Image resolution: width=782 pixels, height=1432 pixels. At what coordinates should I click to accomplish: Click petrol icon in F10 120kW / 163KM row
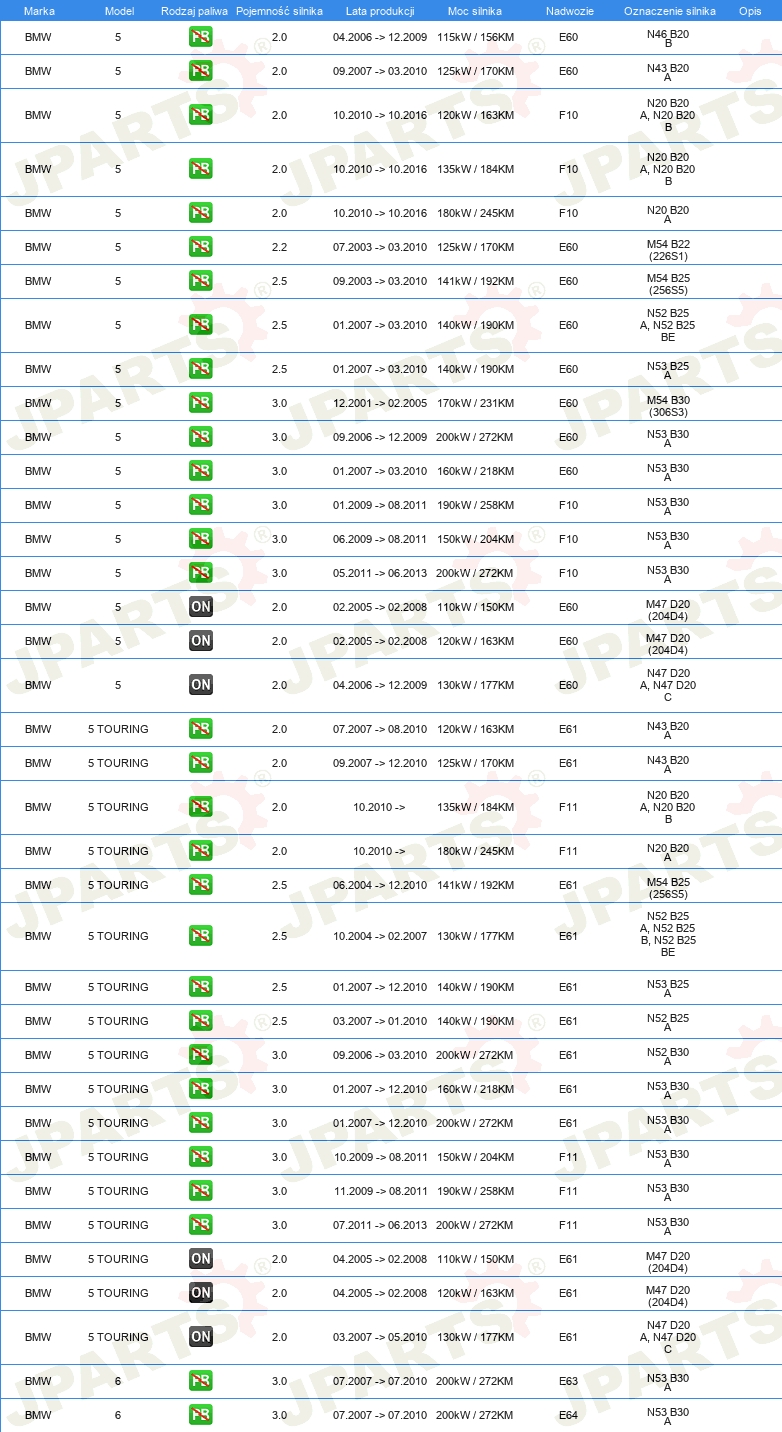201,115
